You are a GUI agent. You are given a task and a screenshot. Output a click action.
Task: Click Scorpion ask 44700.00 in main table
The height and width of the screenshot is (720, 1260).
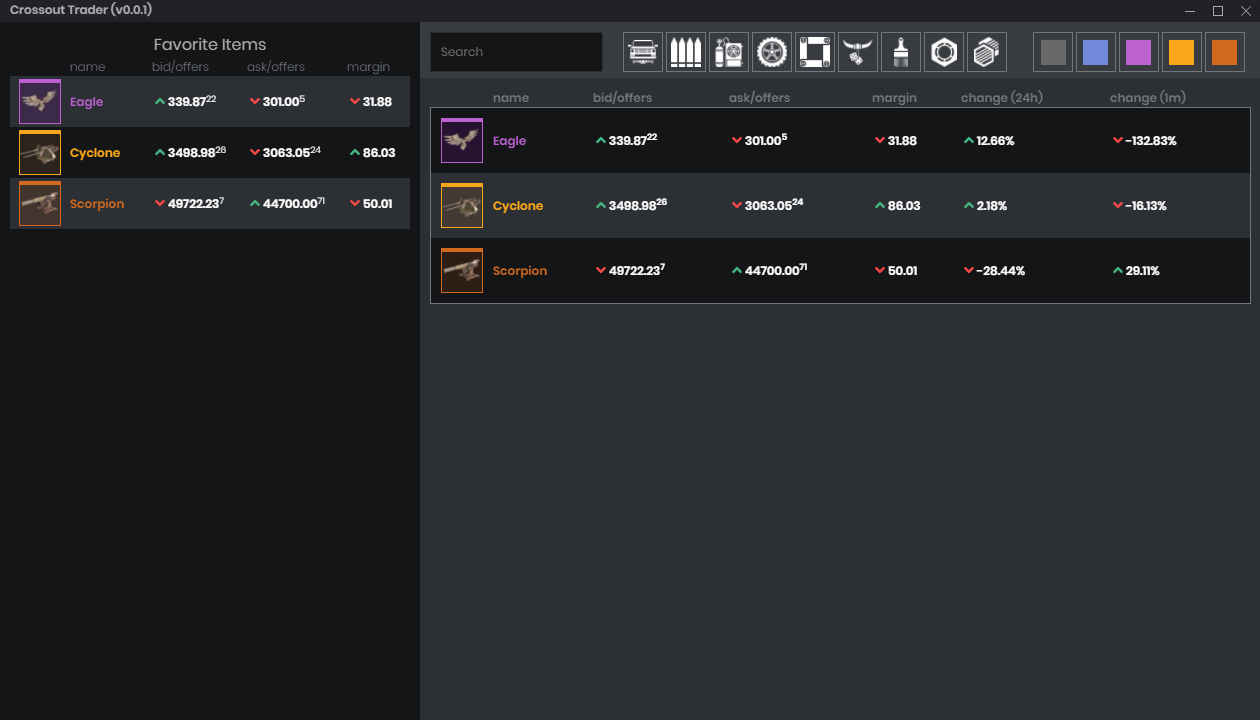coord(770,270)
